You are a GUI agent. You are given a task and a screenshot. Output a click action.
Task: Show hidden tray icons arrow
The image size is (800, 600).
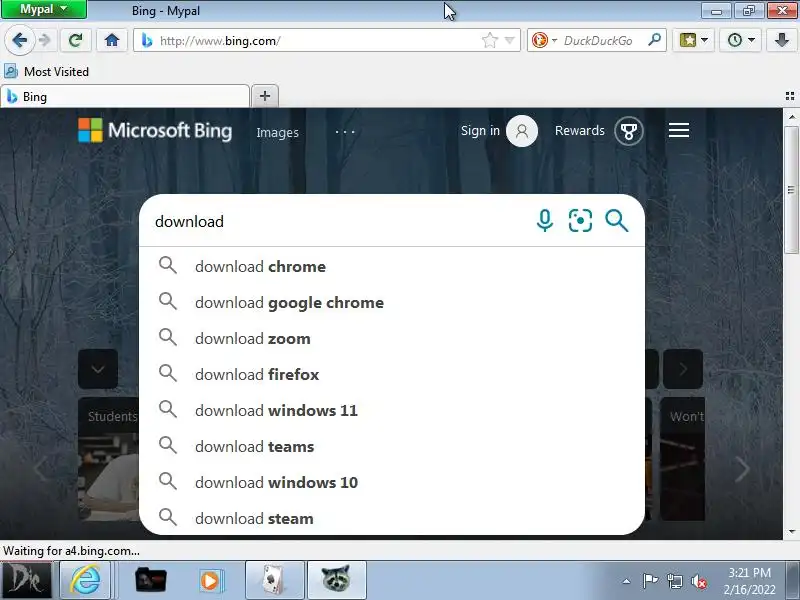pyautogui.click(x=626, y=581)
